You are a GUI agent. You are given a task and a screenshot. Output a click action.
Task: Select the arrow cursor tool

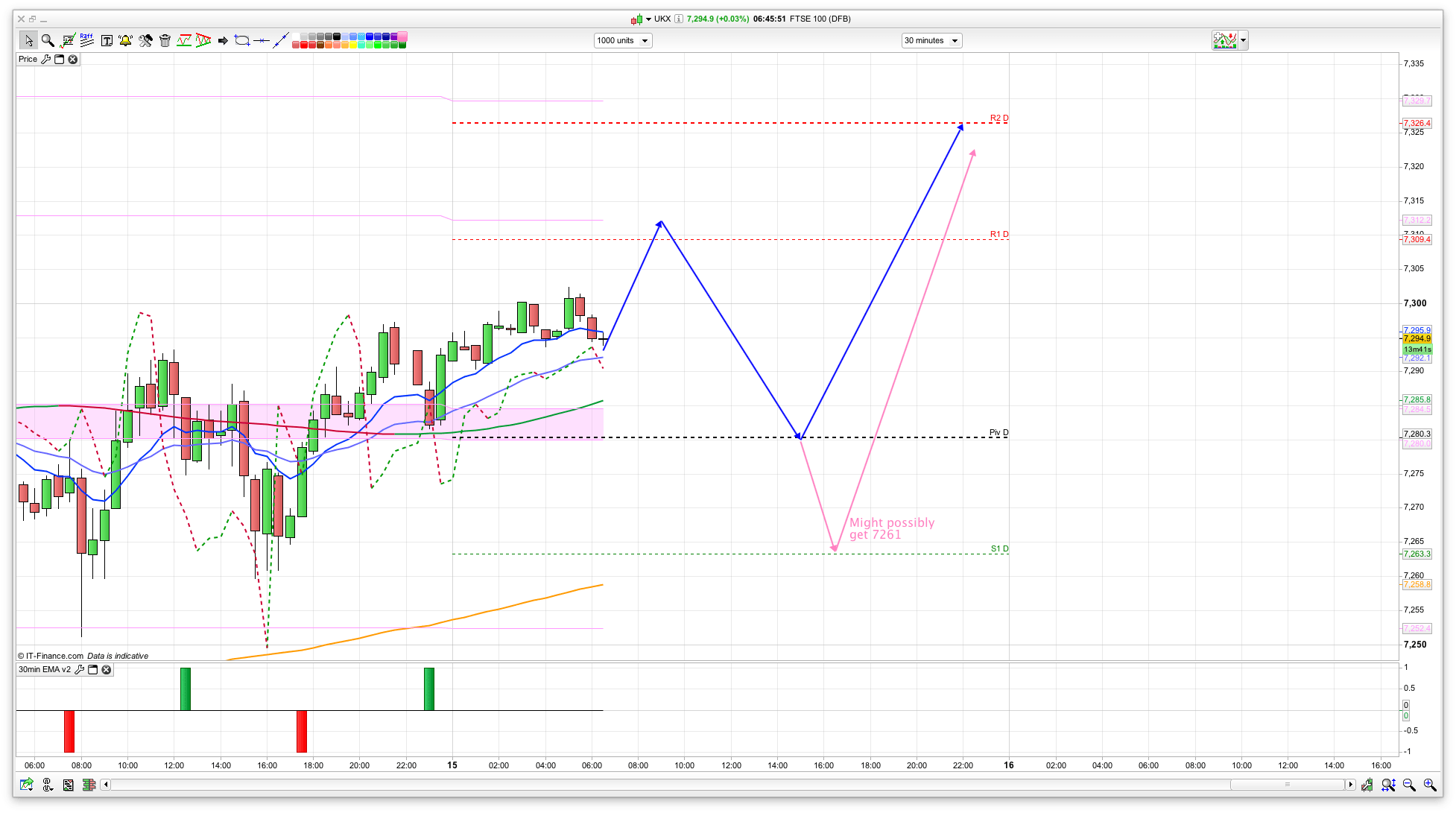click(x=28, y=40)
